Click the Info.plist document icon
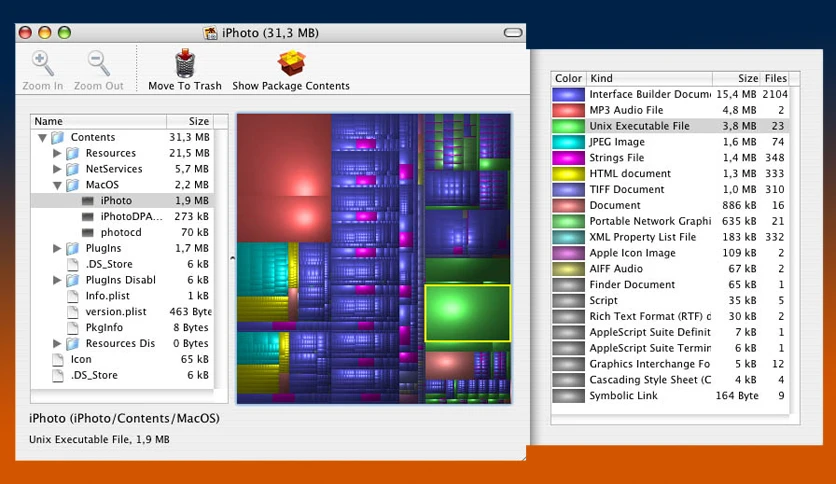The height and width of the screenshot is (484, 836). pyautogui.click(x=73, y=296)
